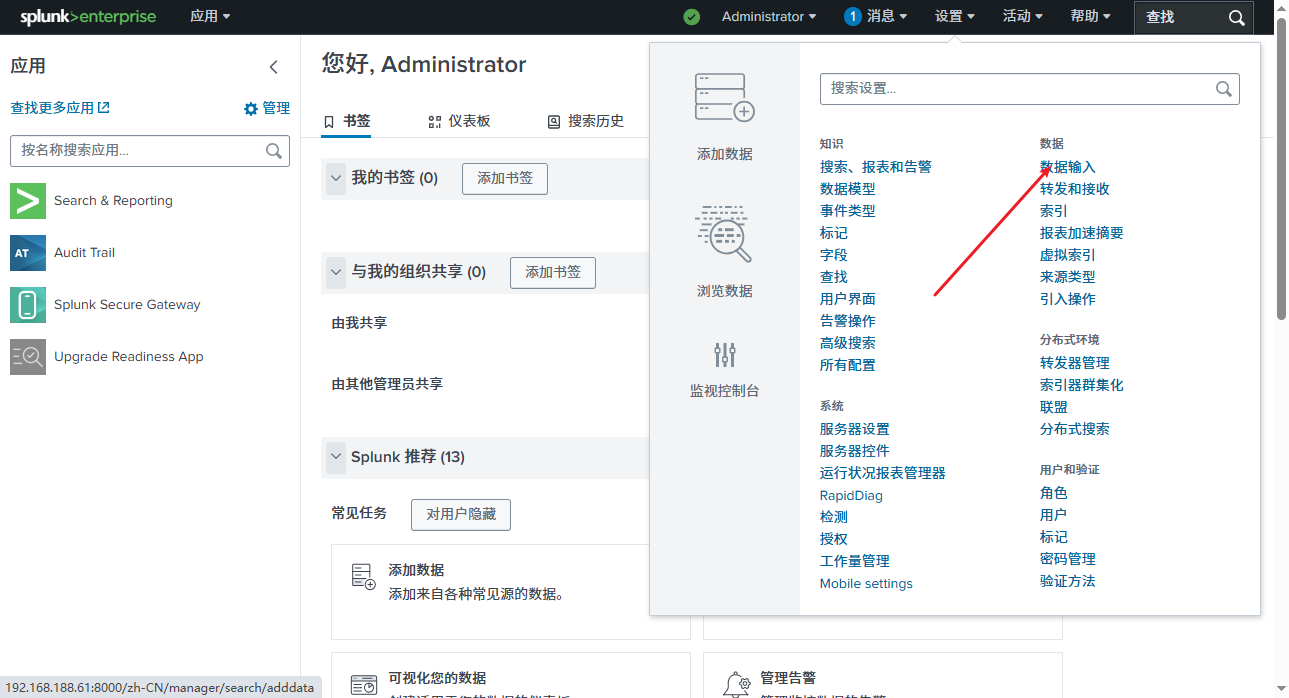1289x698 pixels.
Task: Open the Audit Trail app icon
Action: pyautogui.click(x=27, y=252)
